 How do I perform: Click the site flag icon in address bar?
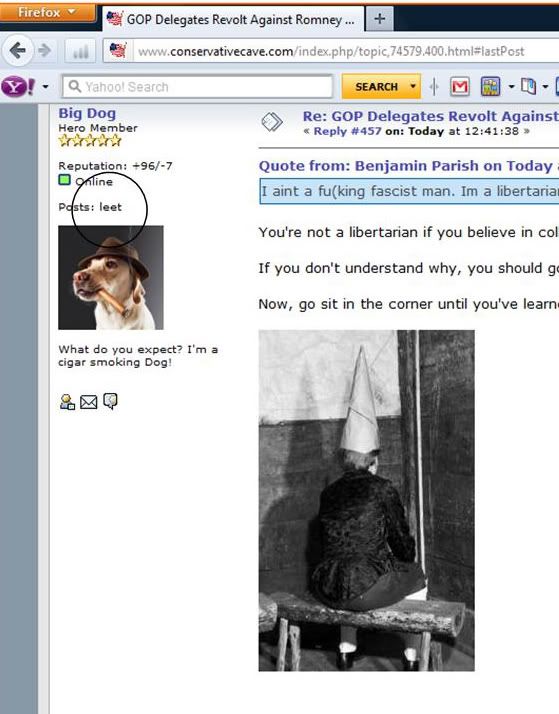[118, 51]
